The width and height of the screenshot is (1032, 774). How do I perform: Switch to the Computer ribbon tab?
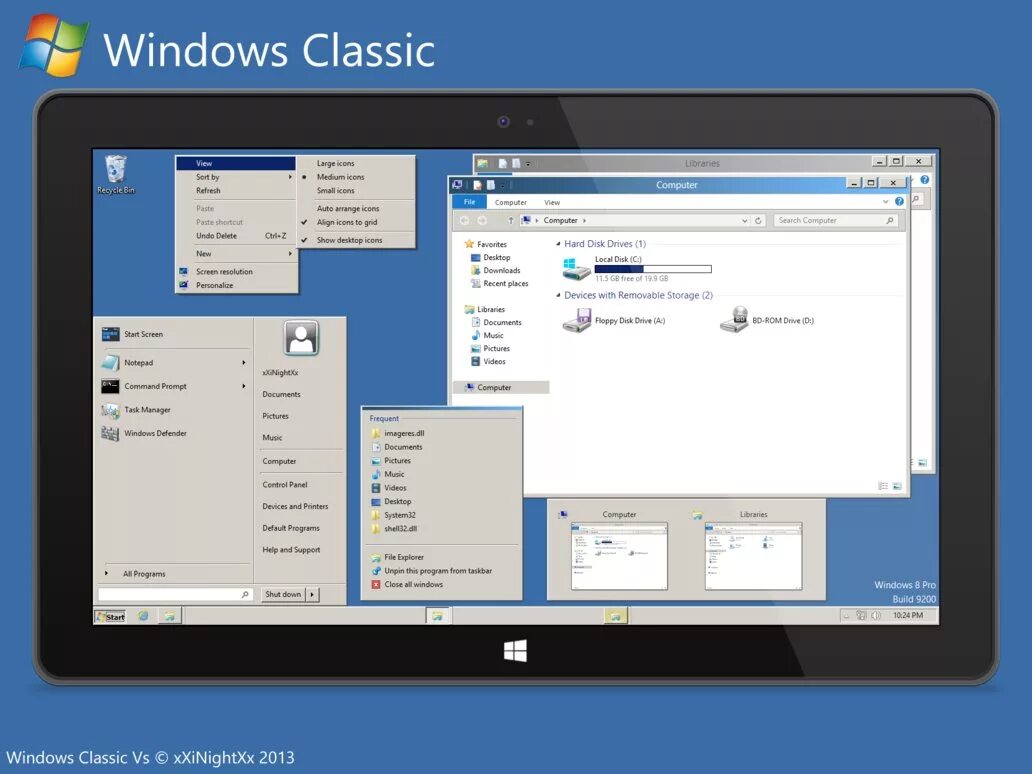[510, 203]
